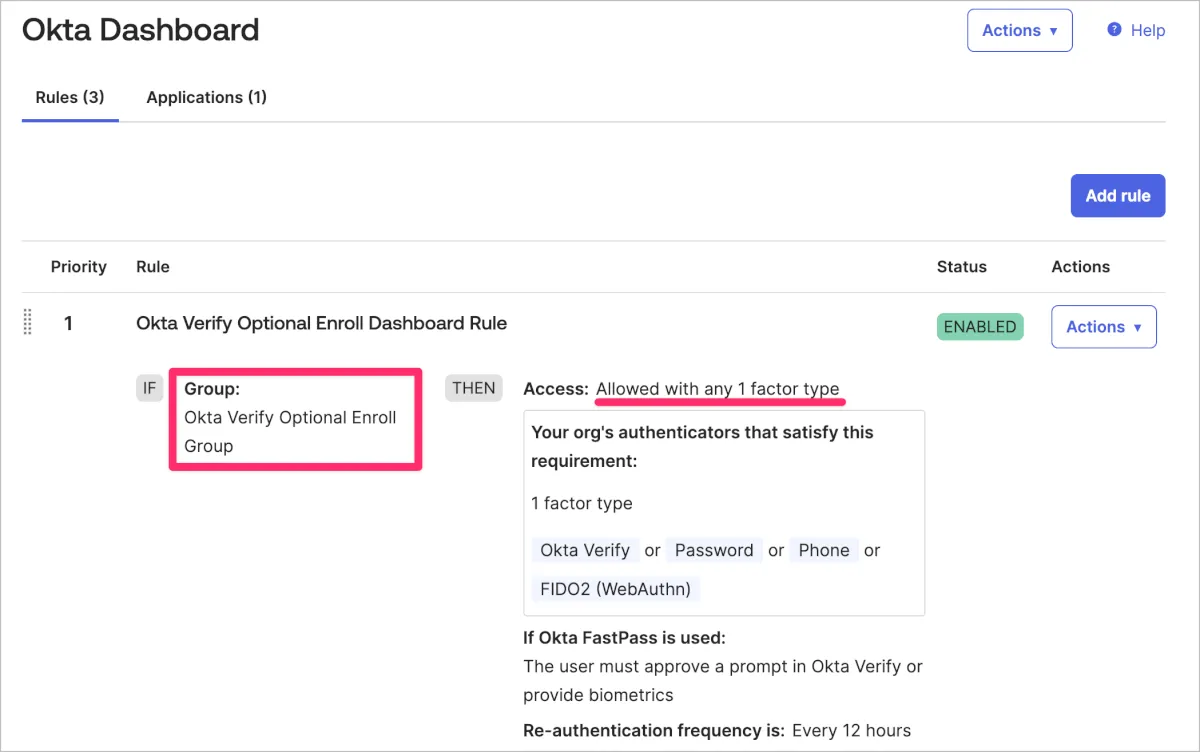Expand the Actions menu for the ENABLED rule
Screen dimensions: 1200x752
(x=1103, y=327)
